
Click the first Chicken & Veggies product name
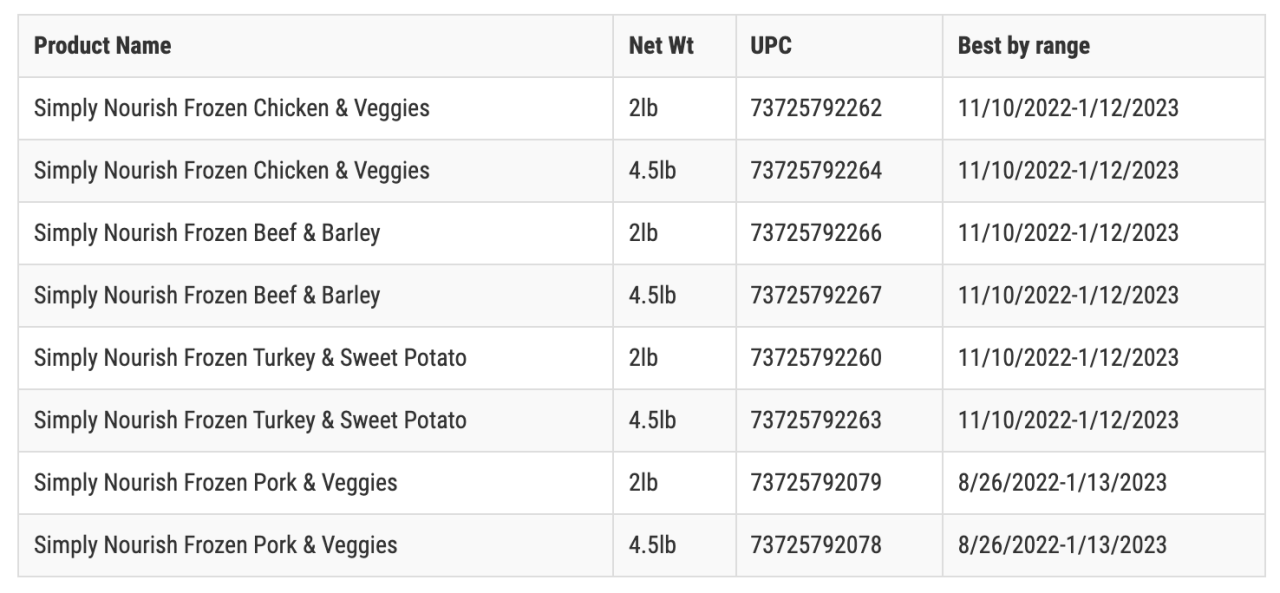231,108
